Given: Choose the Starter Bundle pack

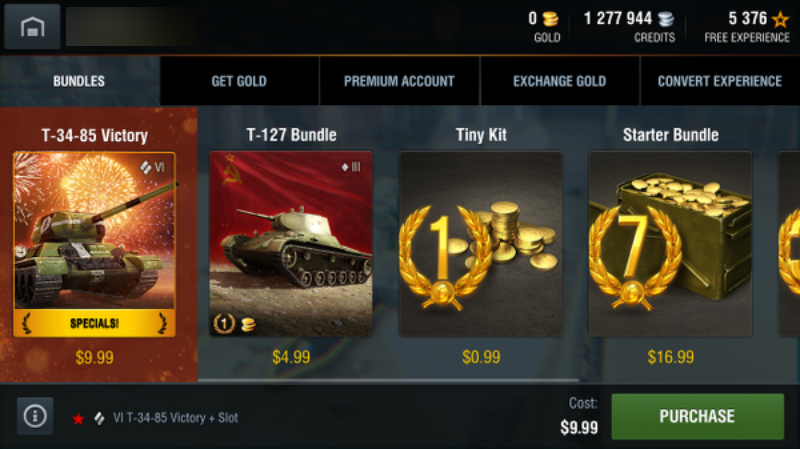Looking at the screenshot, I should 670,244.
